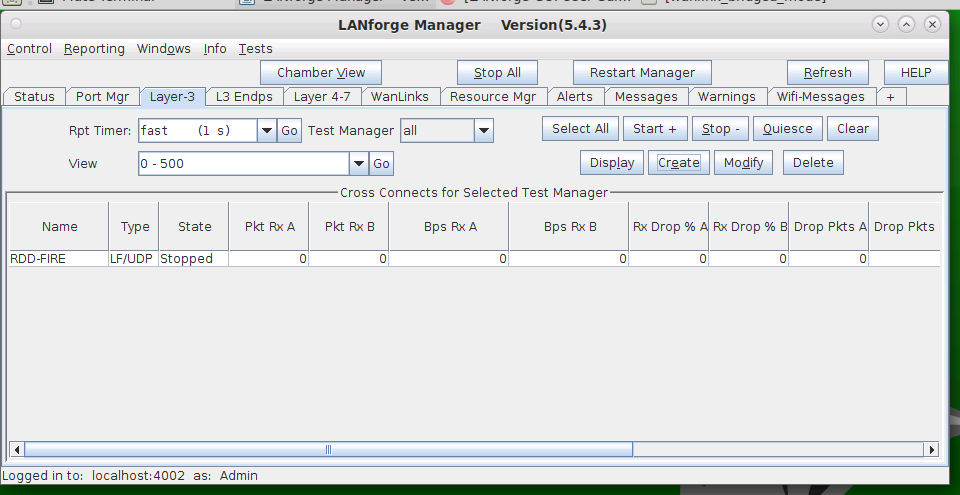The image size is (960, 495).
Task: Click Go next to Rpt Timer
Action: 290,130
